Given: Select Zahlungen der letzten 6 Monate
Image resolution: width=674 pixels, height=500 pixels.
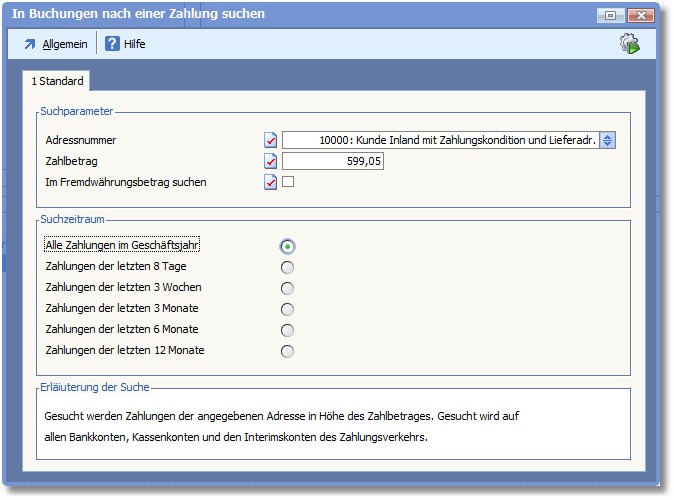Looking at the screenshot, I should pyautogui.click(x=288, y=330).
